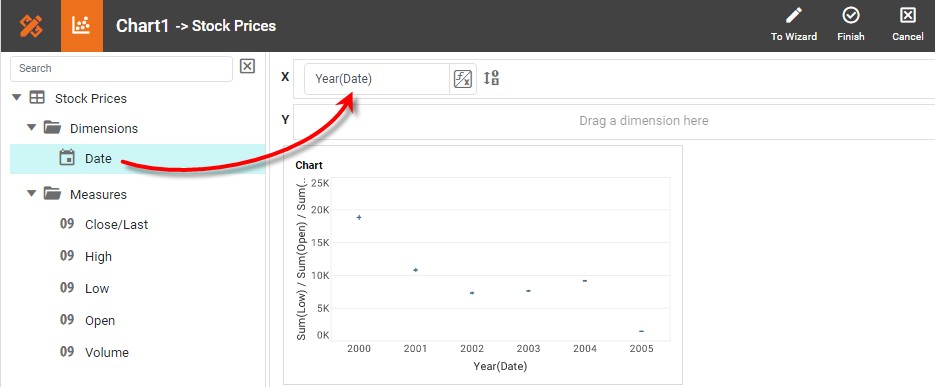The height and width of the screenshot is (387, 935).
Task: Click the Dimensions folder icon
Action: tap(52, 128)
